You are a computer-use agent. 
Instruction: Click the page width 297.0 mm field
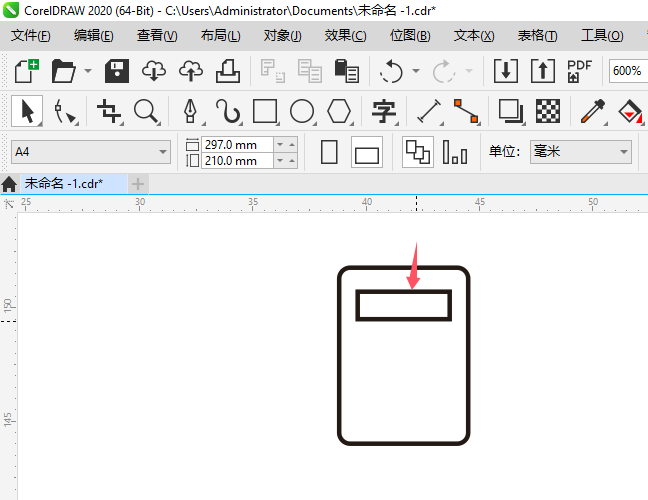point(238,145)
